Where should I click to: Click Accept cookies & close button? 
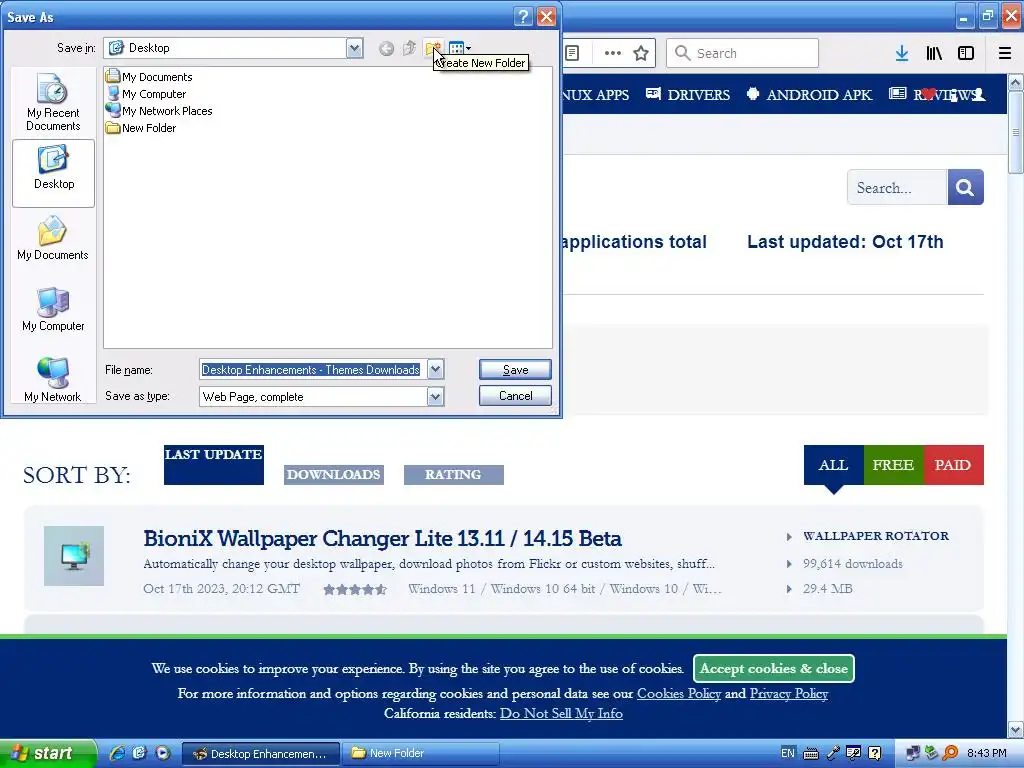(x=774, y=668)
